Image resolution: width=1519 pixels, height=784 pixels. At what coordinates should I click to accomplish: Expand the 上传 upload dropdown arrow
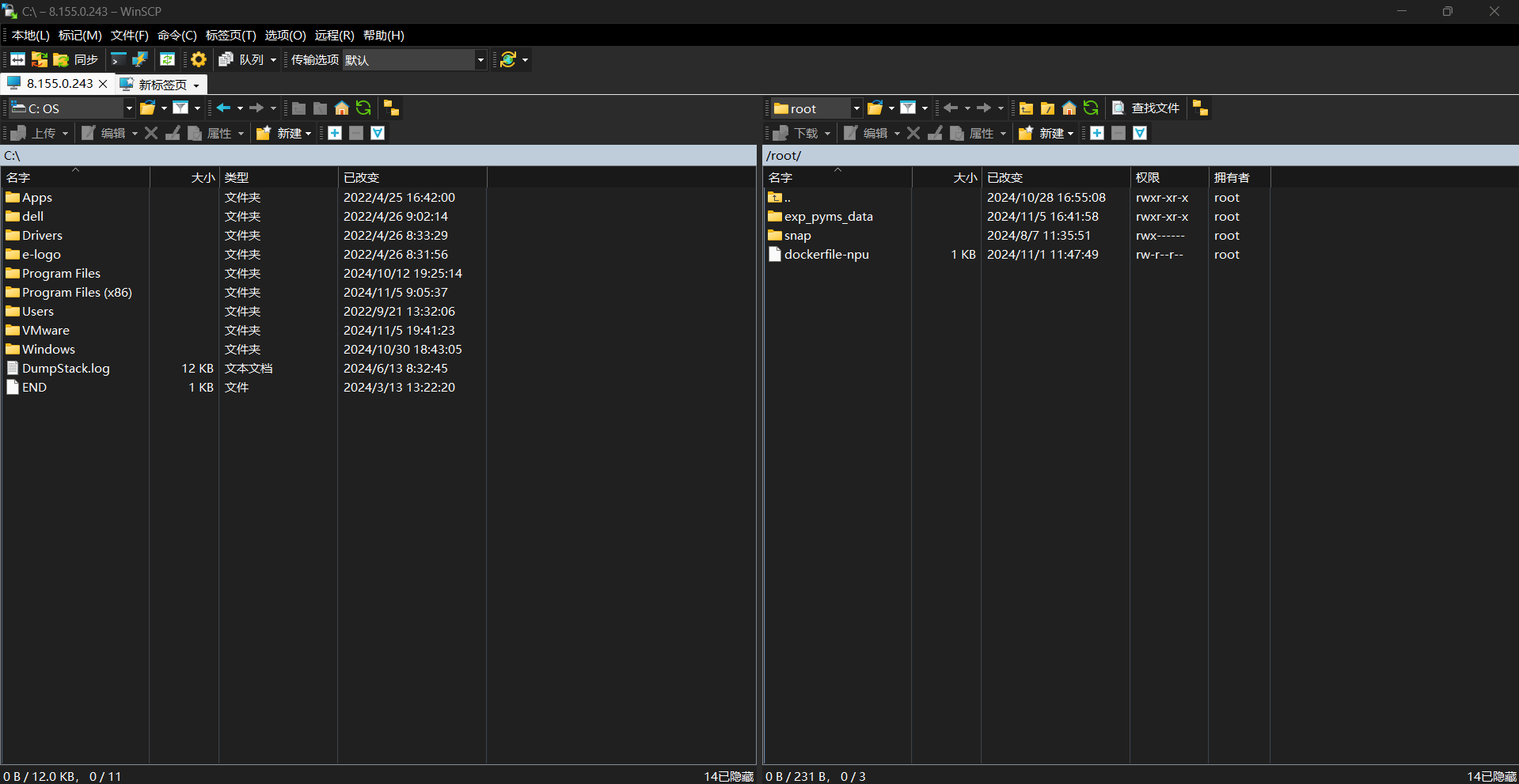[65, 133]
